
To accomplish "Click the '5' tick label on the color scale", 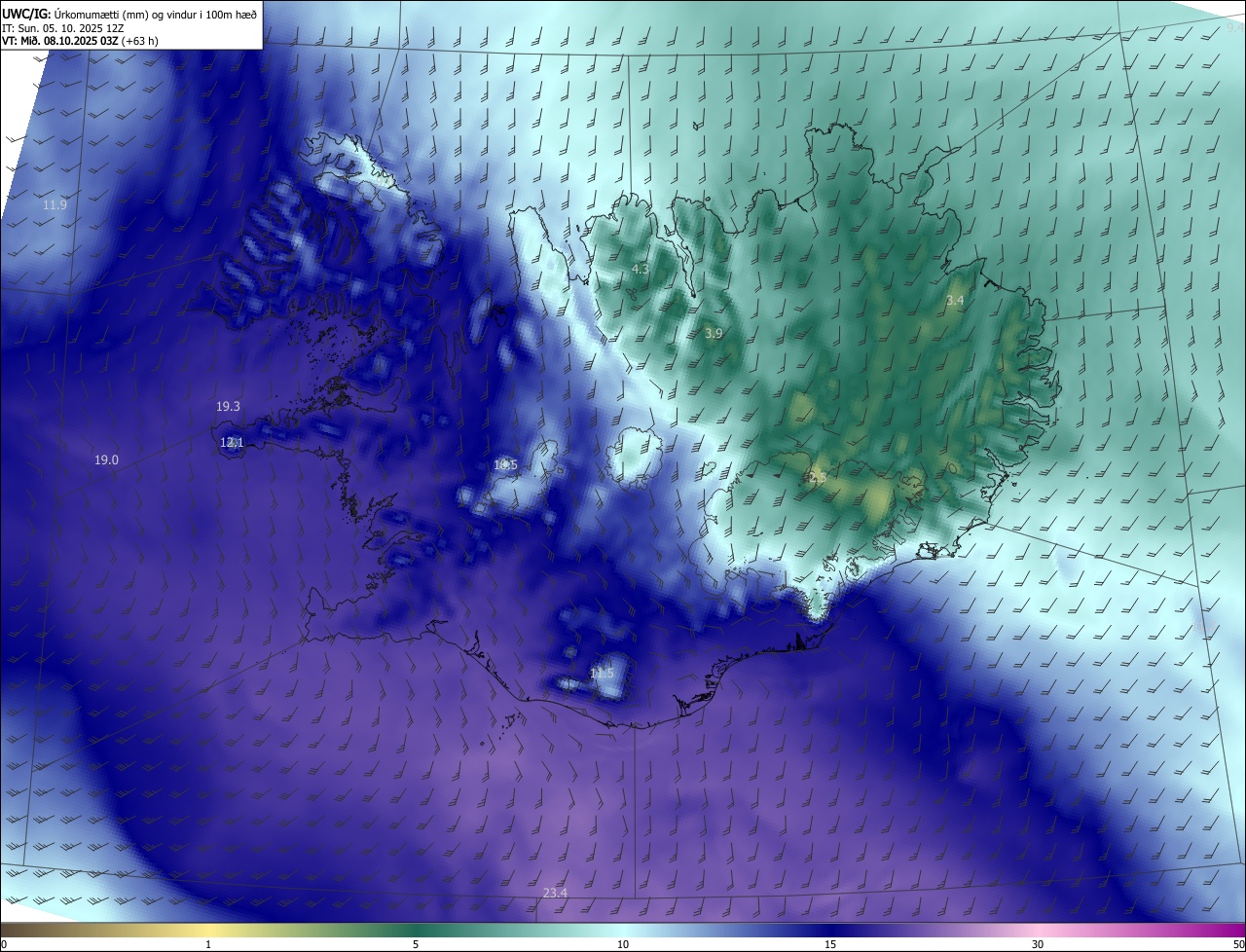I will pyautogui.click(x=416, y=944).
